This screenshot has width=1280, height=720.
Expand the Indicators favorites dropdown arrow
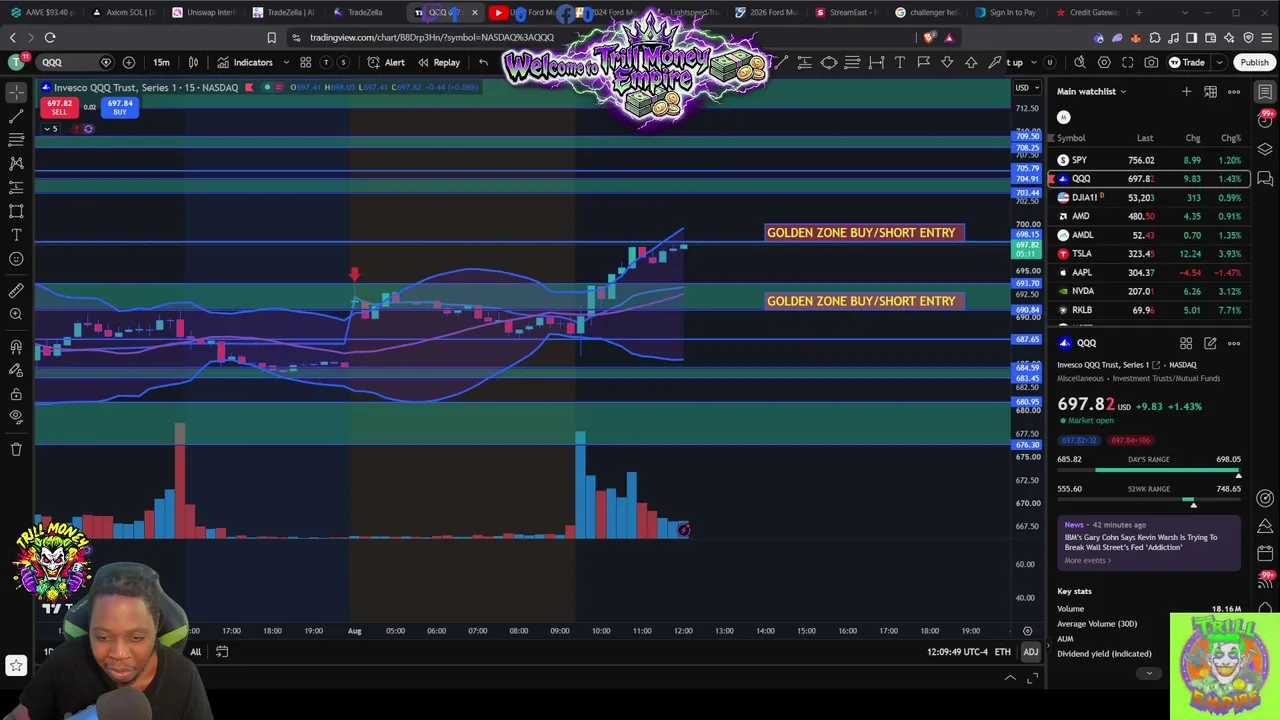click(286, 62)
